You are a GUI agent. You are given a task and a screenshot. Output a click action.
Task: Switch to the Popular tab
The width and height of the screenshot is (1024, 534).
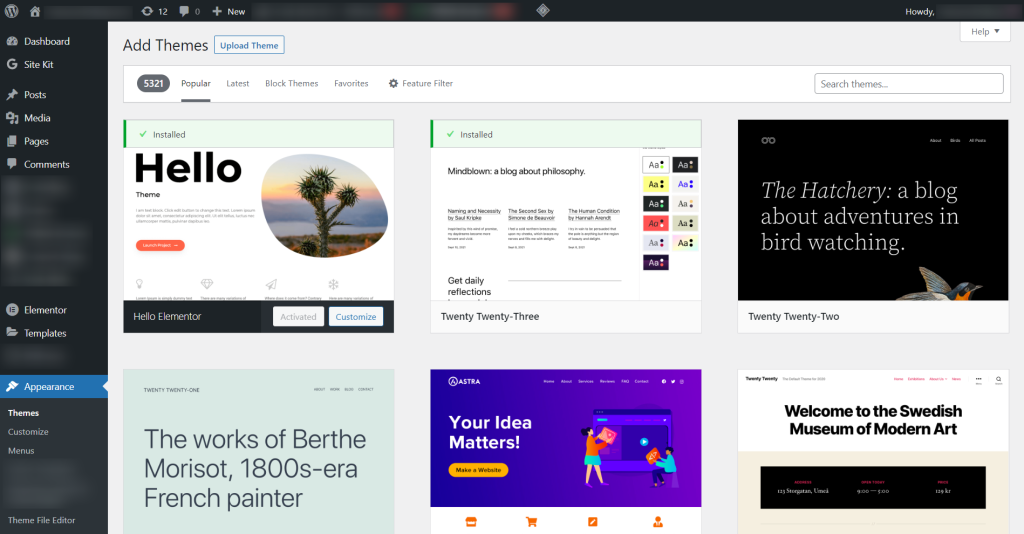tap(196, 84)
